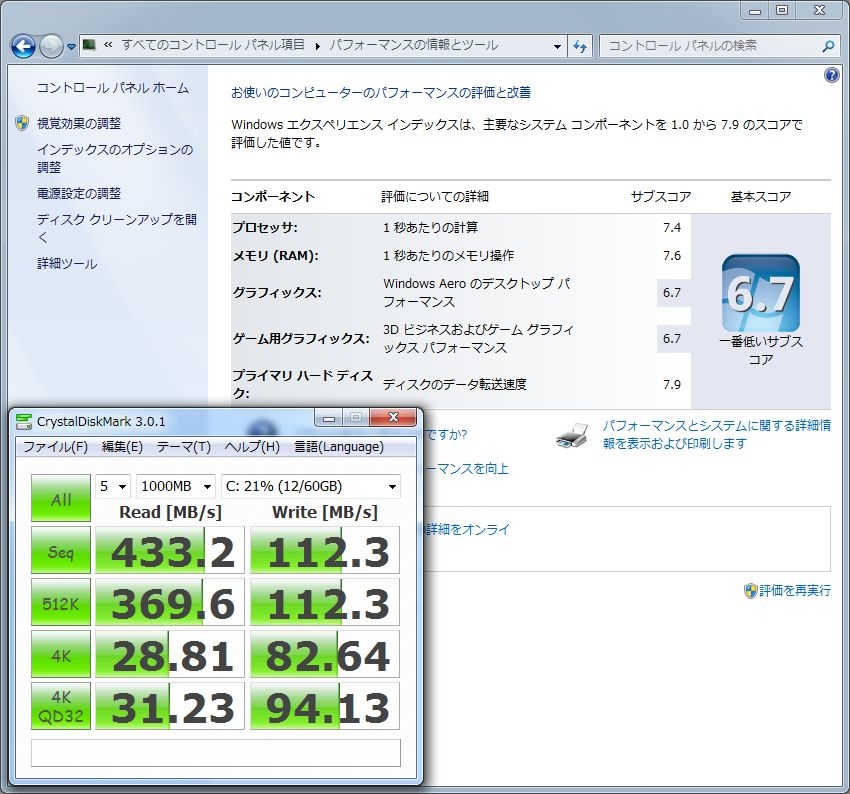Click the CrystalDiskMark title bar icon
The height and width of the screenshot is (794, 850).
23,419
